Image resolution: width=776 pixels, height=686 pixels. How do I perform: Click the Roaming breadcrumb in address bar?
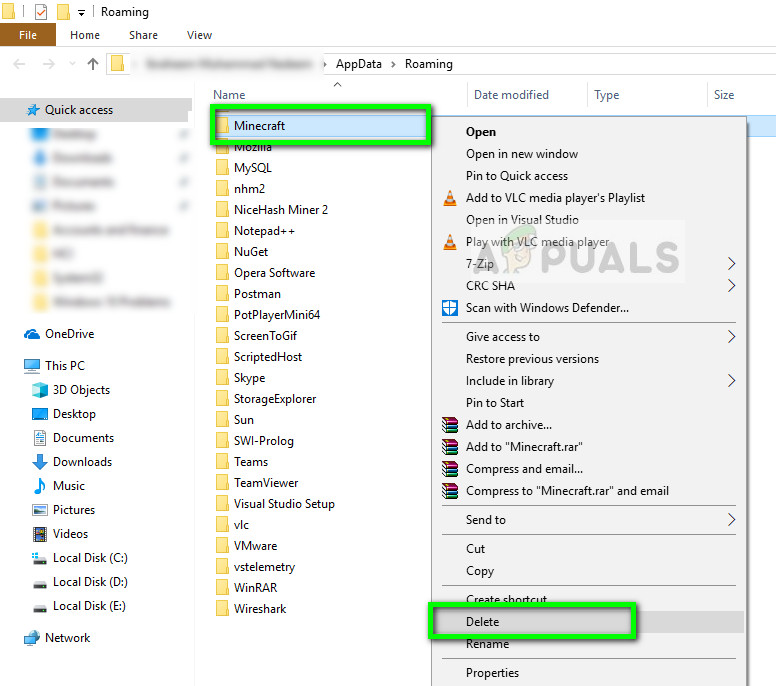click(x=429, y=64)
